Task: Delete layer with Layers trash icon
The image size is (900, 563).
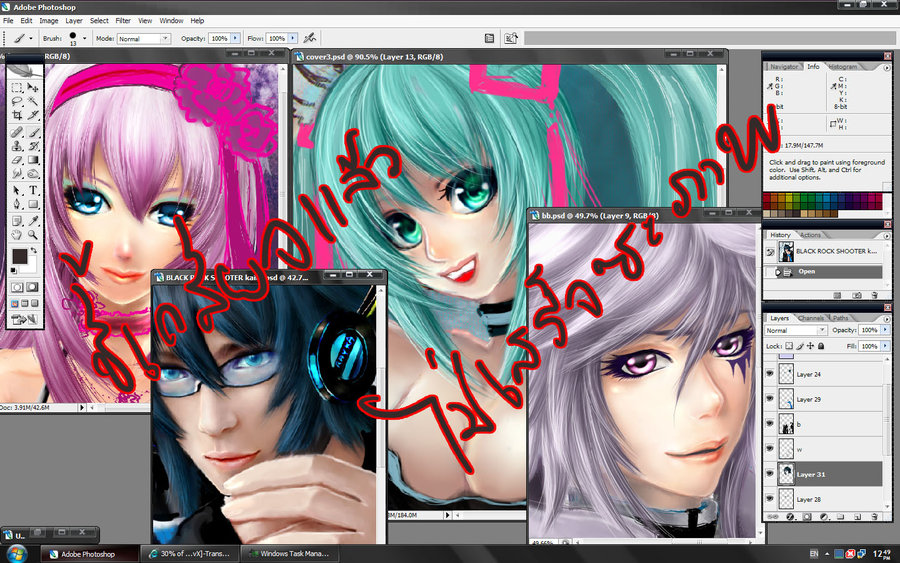Action: coord(874,517)
